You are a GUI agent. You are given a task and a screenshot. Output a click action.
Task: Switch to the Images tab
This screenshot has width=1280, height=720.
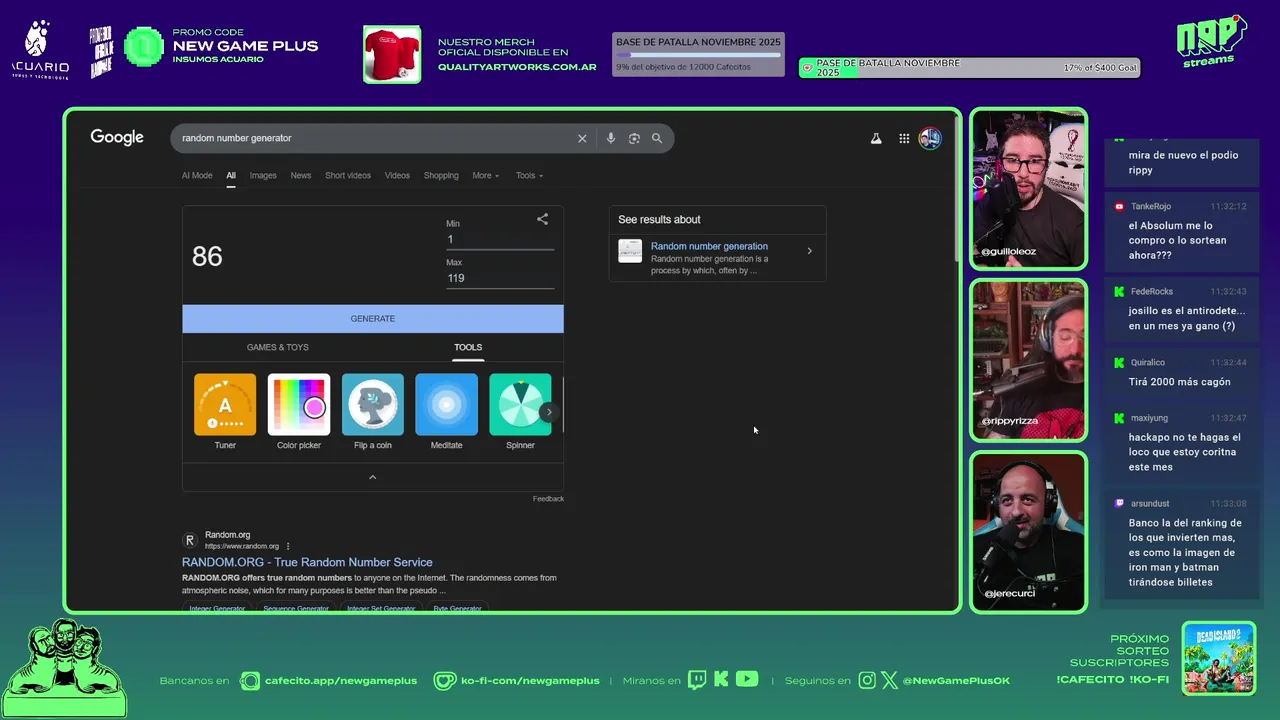tap(263, 176)
